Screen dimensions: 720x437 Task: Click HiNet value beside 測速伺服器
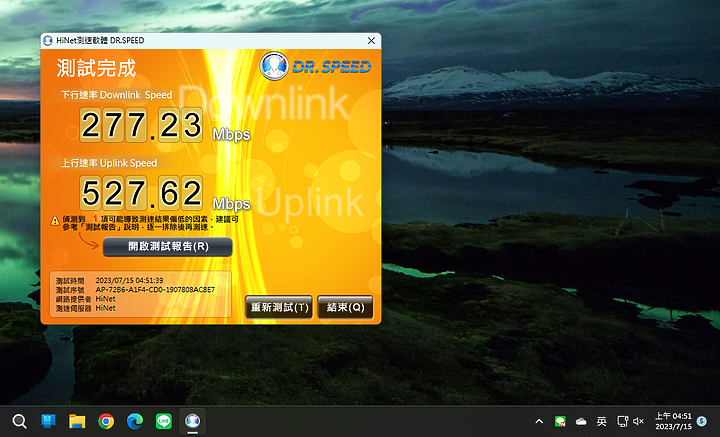click(105, 308)
